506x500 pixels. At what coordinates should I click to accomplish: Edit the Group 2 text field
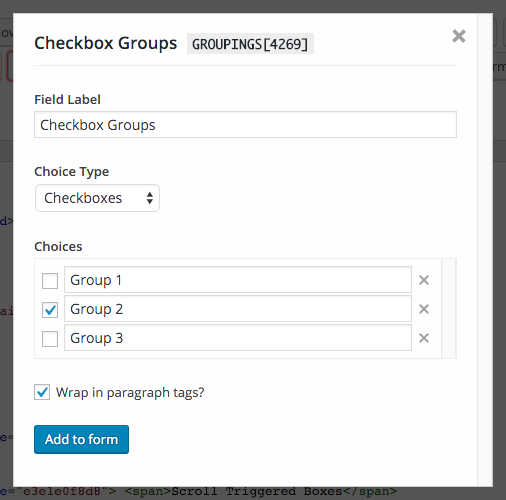(x=238, y=309)
